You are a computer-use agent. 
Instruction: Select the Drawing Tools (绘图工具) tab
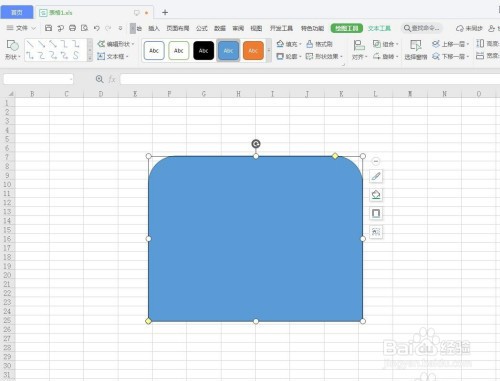(x=347, y=28)
